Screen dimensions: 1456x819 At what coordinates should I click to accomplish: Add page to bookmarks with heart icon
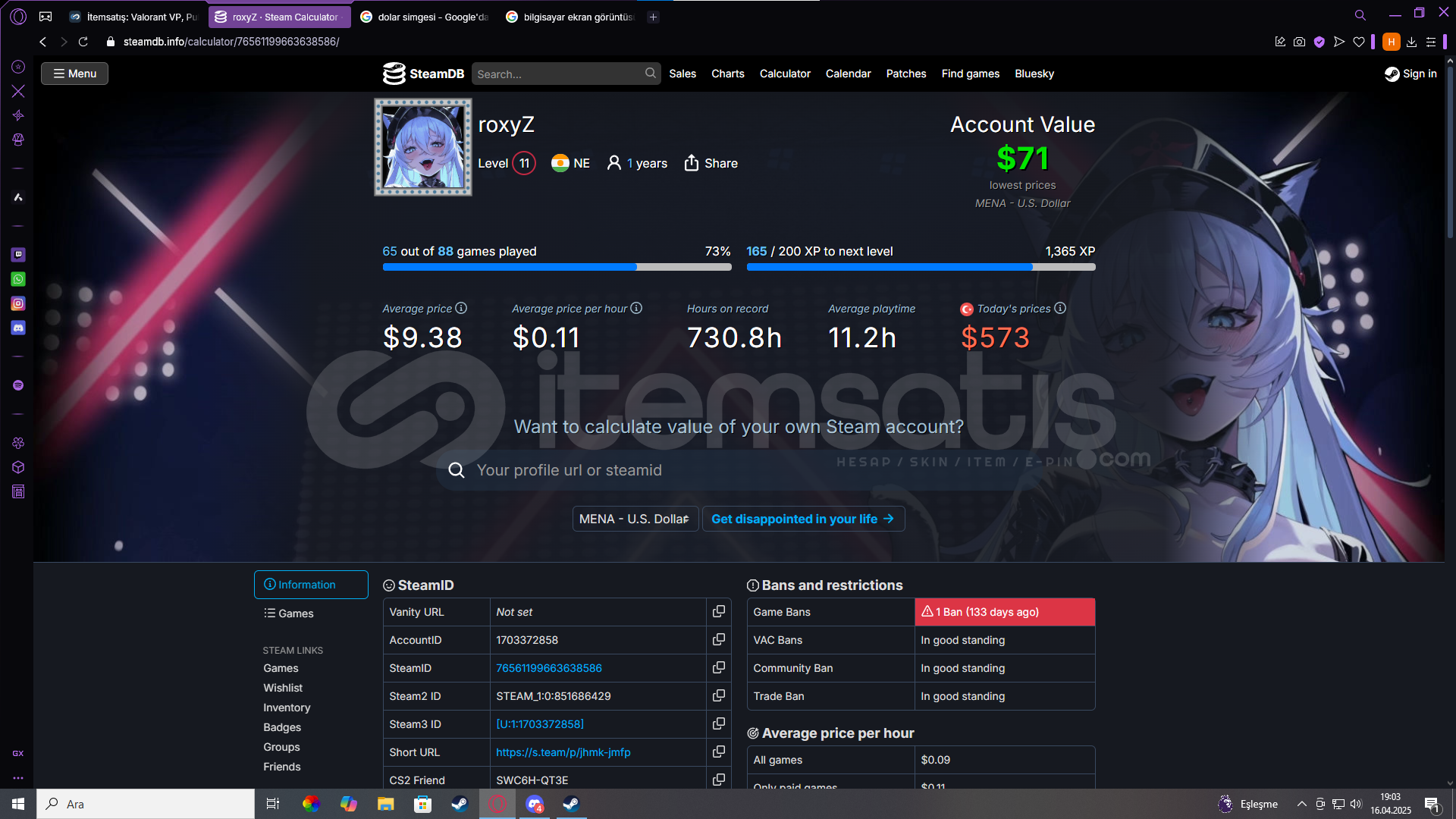tap(1359, 42)
